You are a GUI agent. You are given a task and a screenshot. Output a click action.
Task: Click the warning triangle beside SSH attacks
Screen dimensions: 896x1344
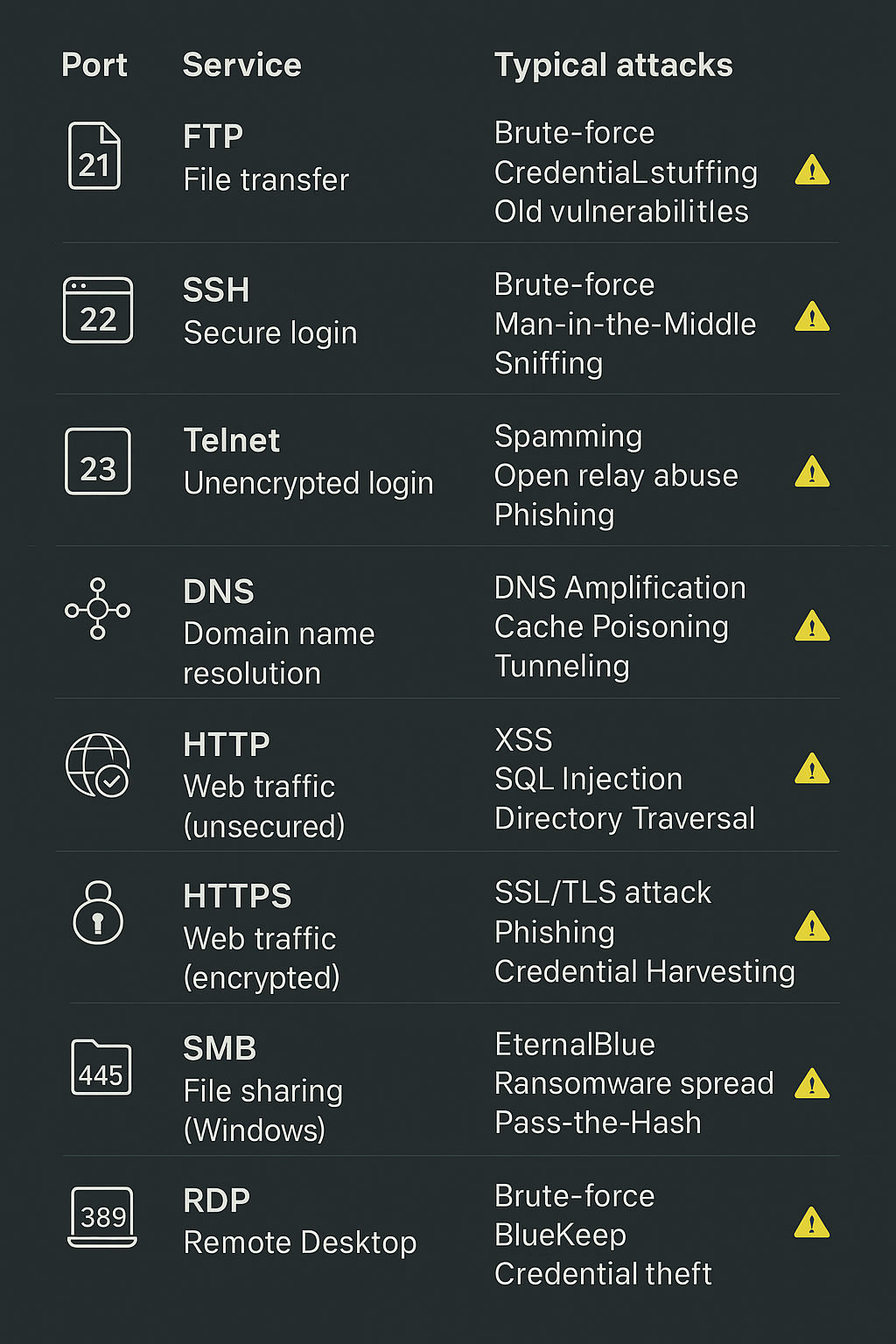(812, 316)
